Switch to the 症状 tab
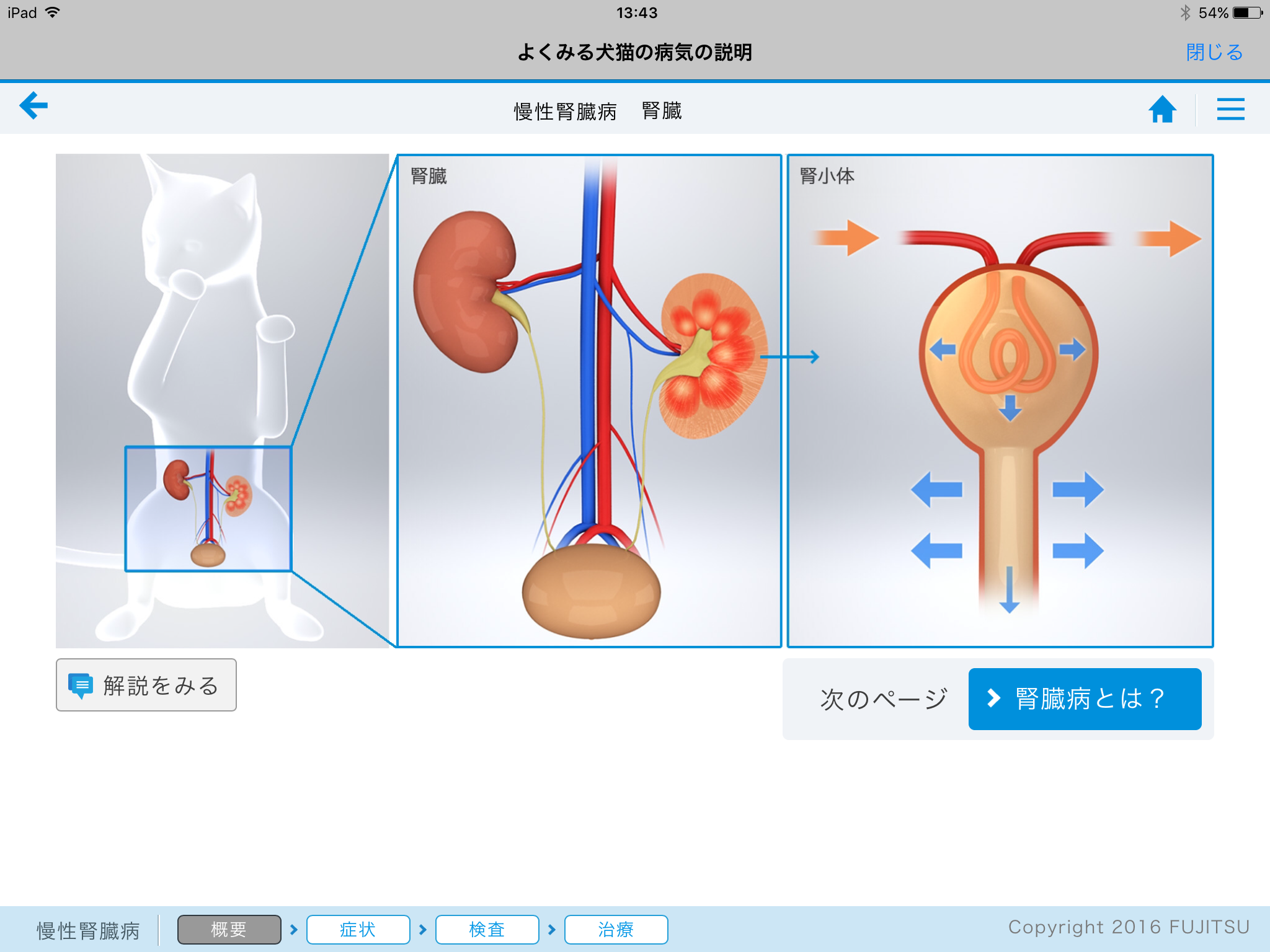1270x952 pixels. [x=358, y=929]
